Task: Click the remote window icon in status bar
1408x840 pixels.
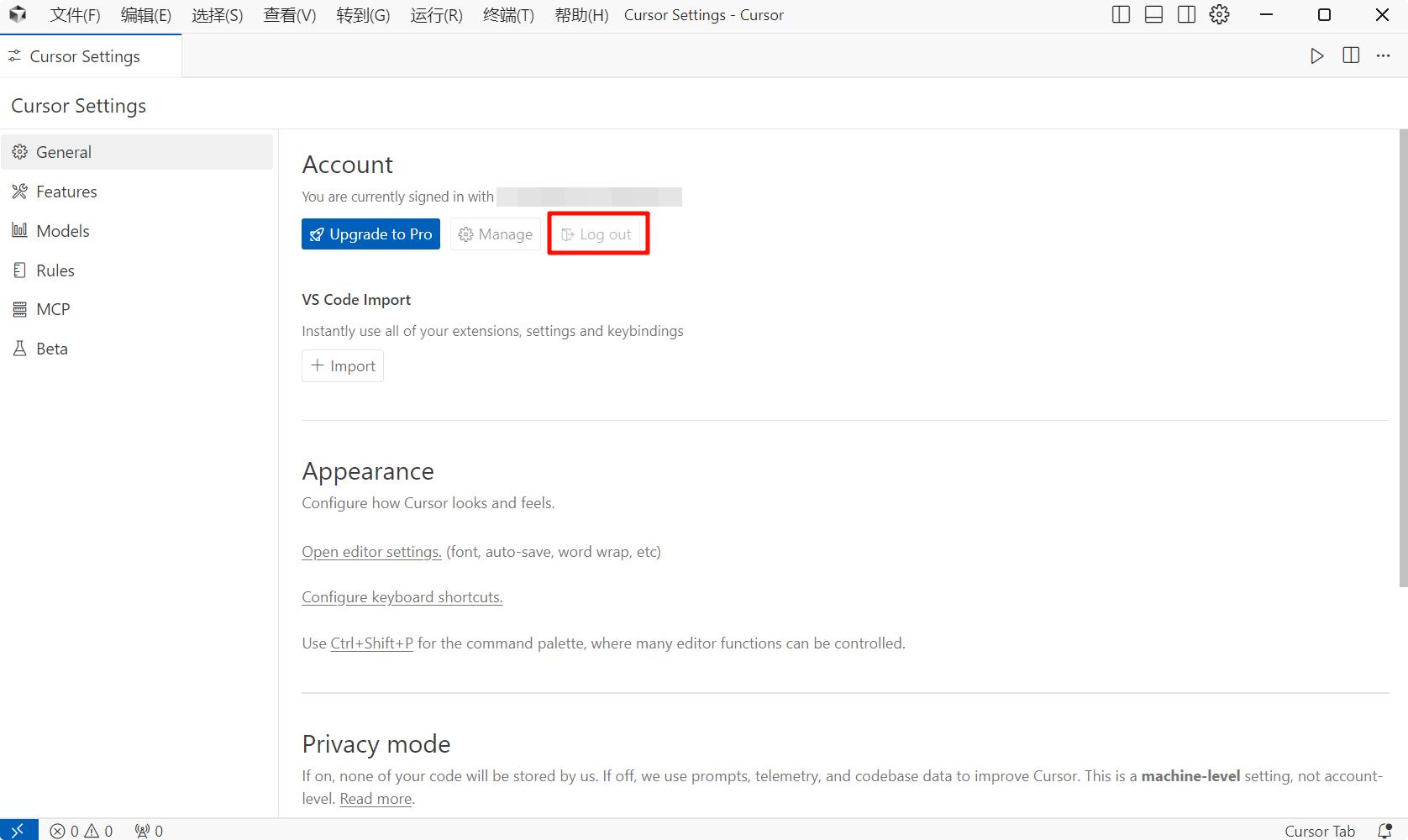Action: point(18,830)
